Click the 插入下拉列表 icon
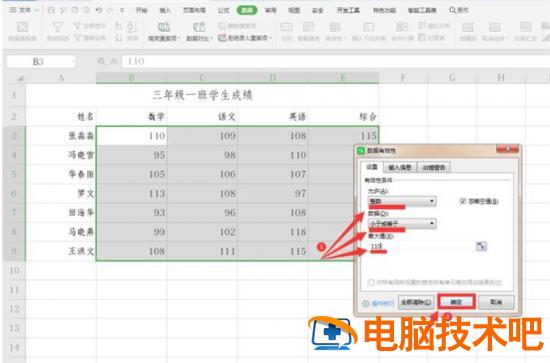Screen dimensions: 550x363 pos(369,27)
